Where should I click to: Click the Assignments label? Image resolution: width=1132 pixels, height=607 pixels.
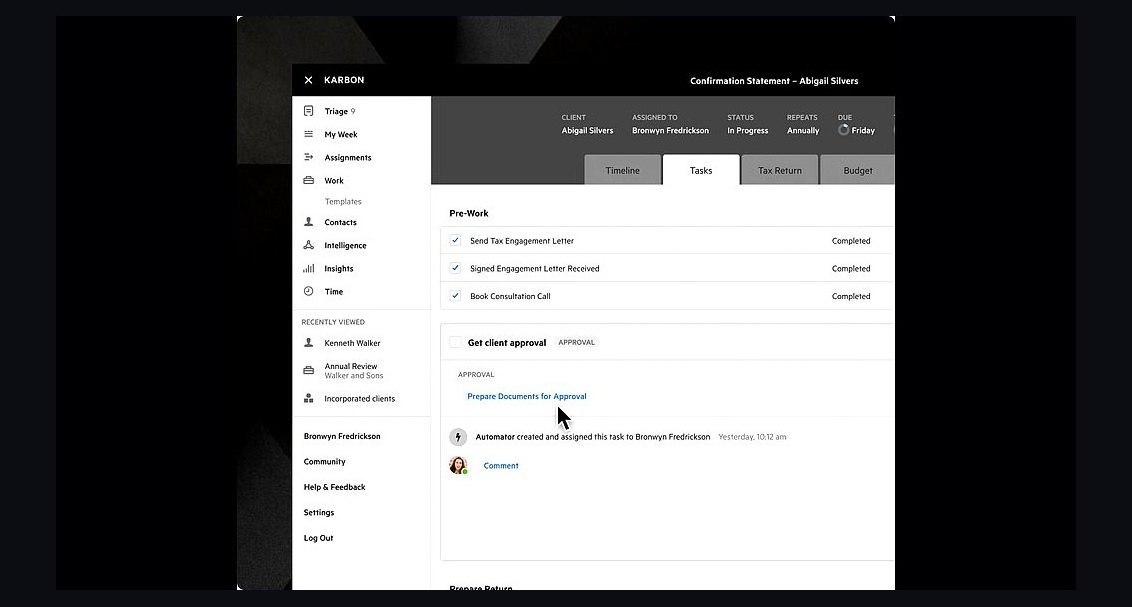click(x=347, y=157)
